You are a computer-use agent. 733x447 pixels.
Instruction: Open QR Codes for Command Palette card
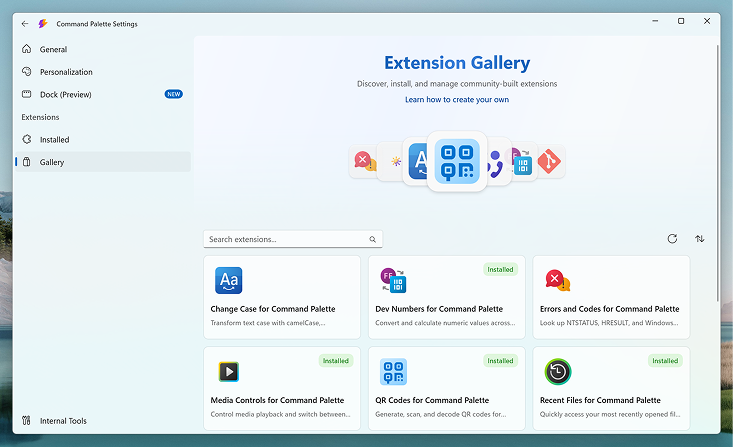click(446, 388)
